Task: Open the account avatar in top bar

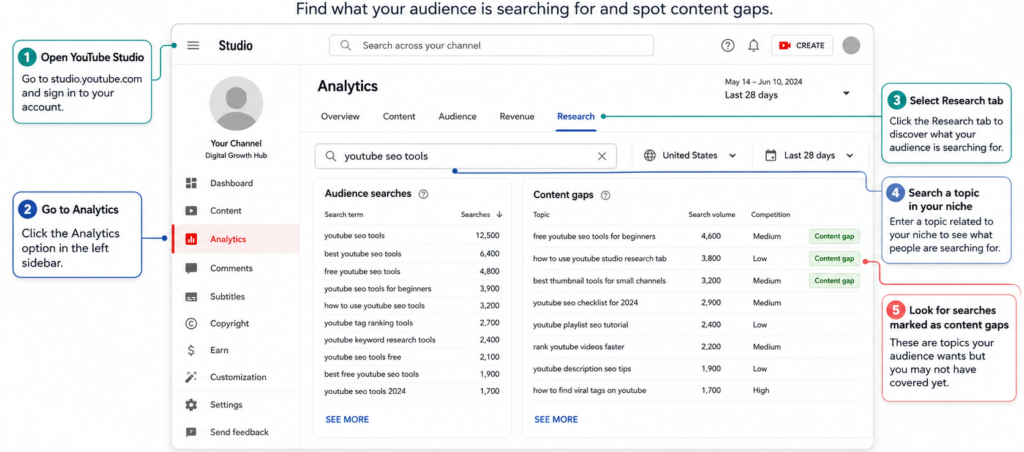Action: (x=851, y=45)
